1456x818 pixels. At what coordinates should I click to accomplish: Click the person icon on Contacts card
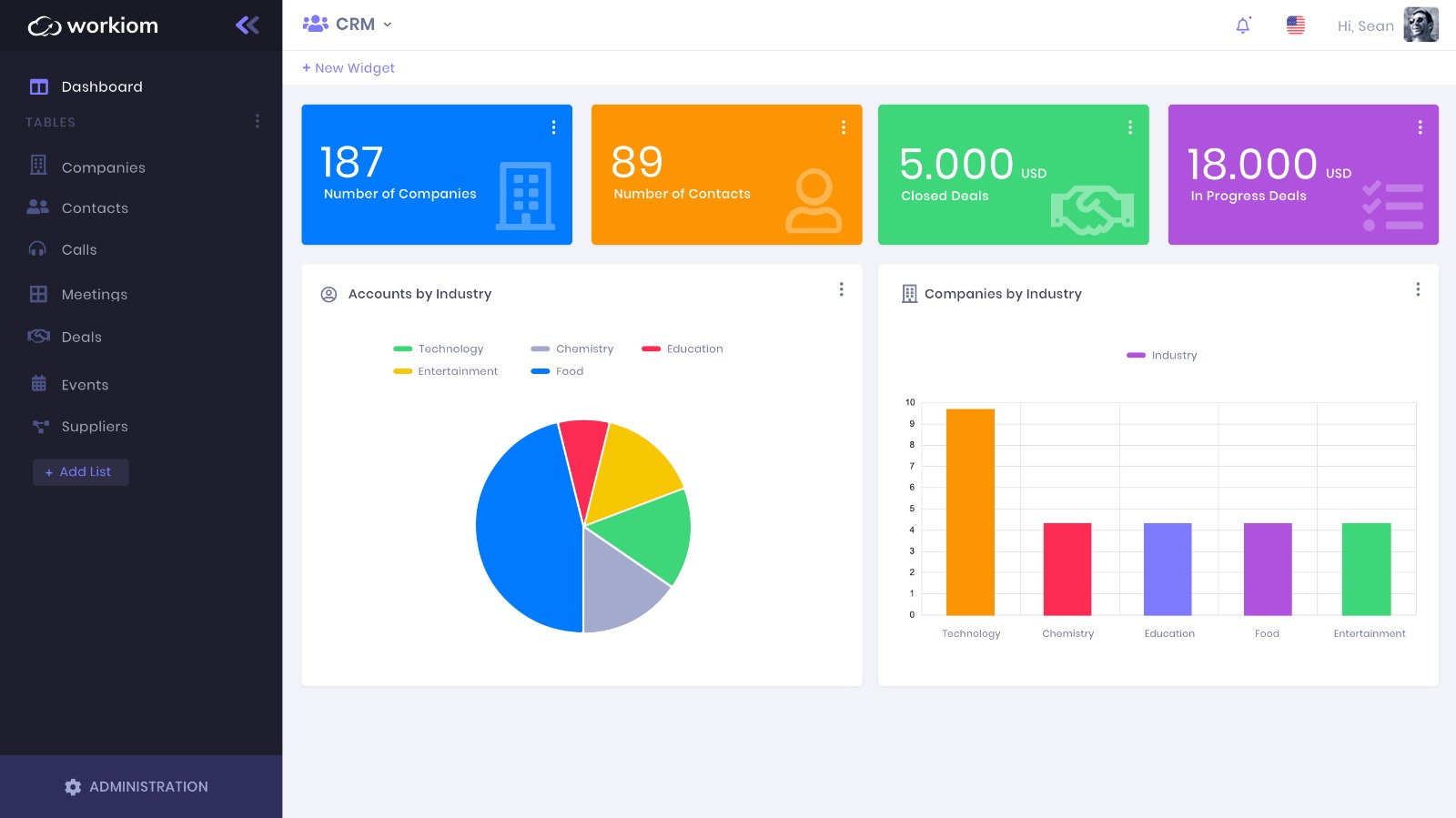tap(814, 201)
